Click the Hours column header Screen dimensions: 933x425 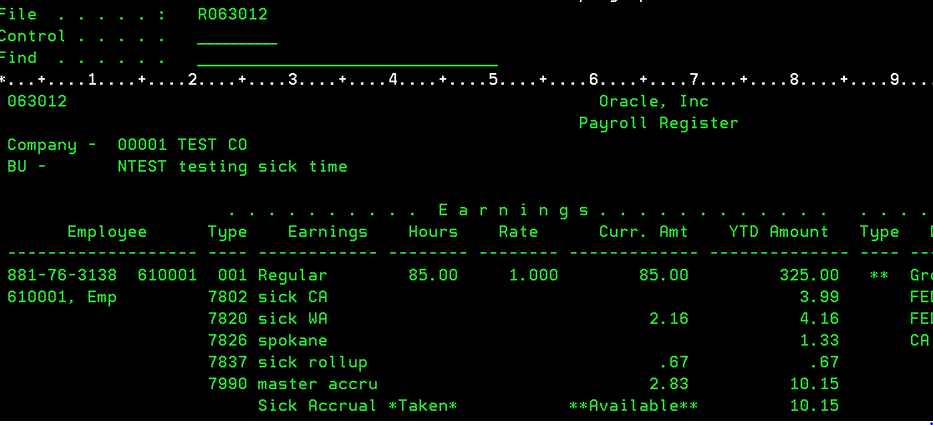click(433, 232)
